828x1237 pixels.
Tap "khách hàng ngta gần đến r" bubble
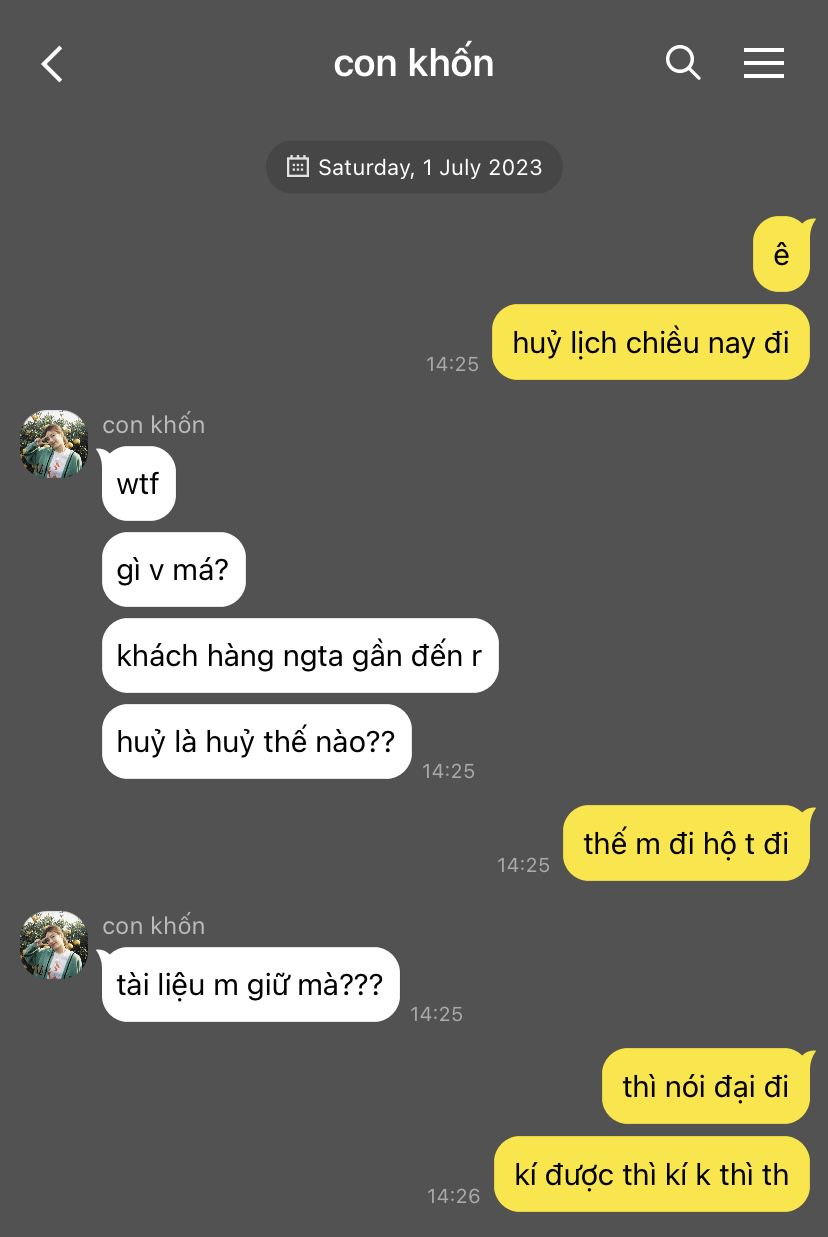pos(299,656)
